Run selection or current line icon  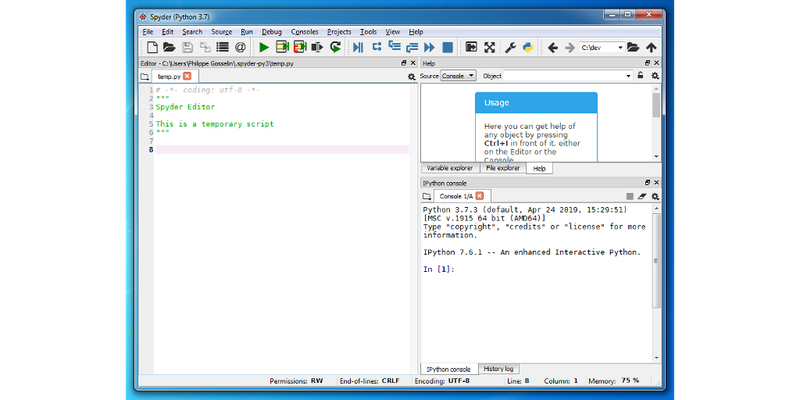pyautogui.click(x=317, y=47)
